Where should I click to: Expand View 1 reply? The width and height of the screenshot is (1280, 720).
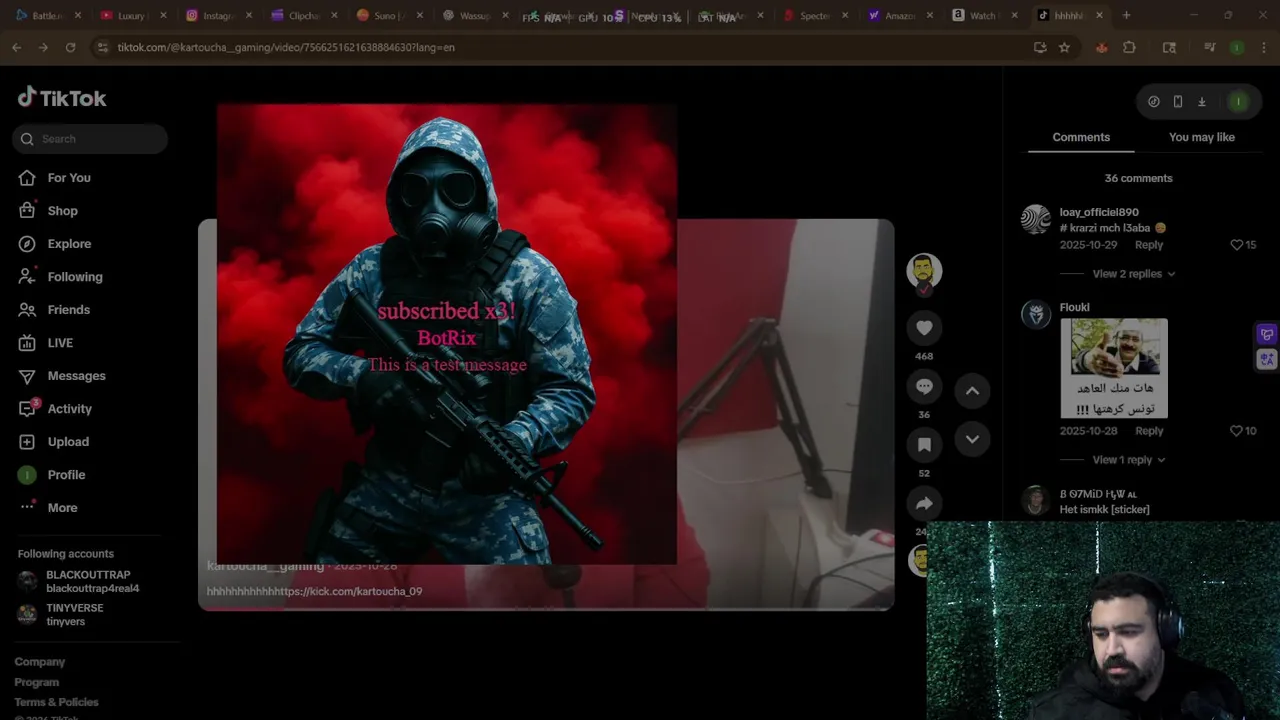[x=1129, y=460]
